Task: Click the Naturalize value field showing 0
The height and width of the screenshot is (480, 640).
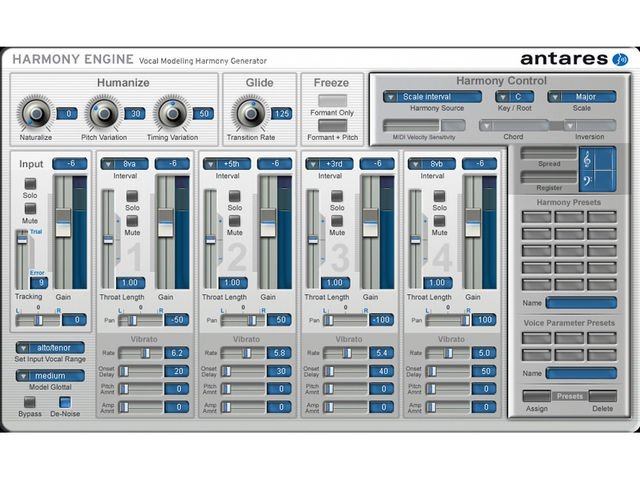Action: 67,113
